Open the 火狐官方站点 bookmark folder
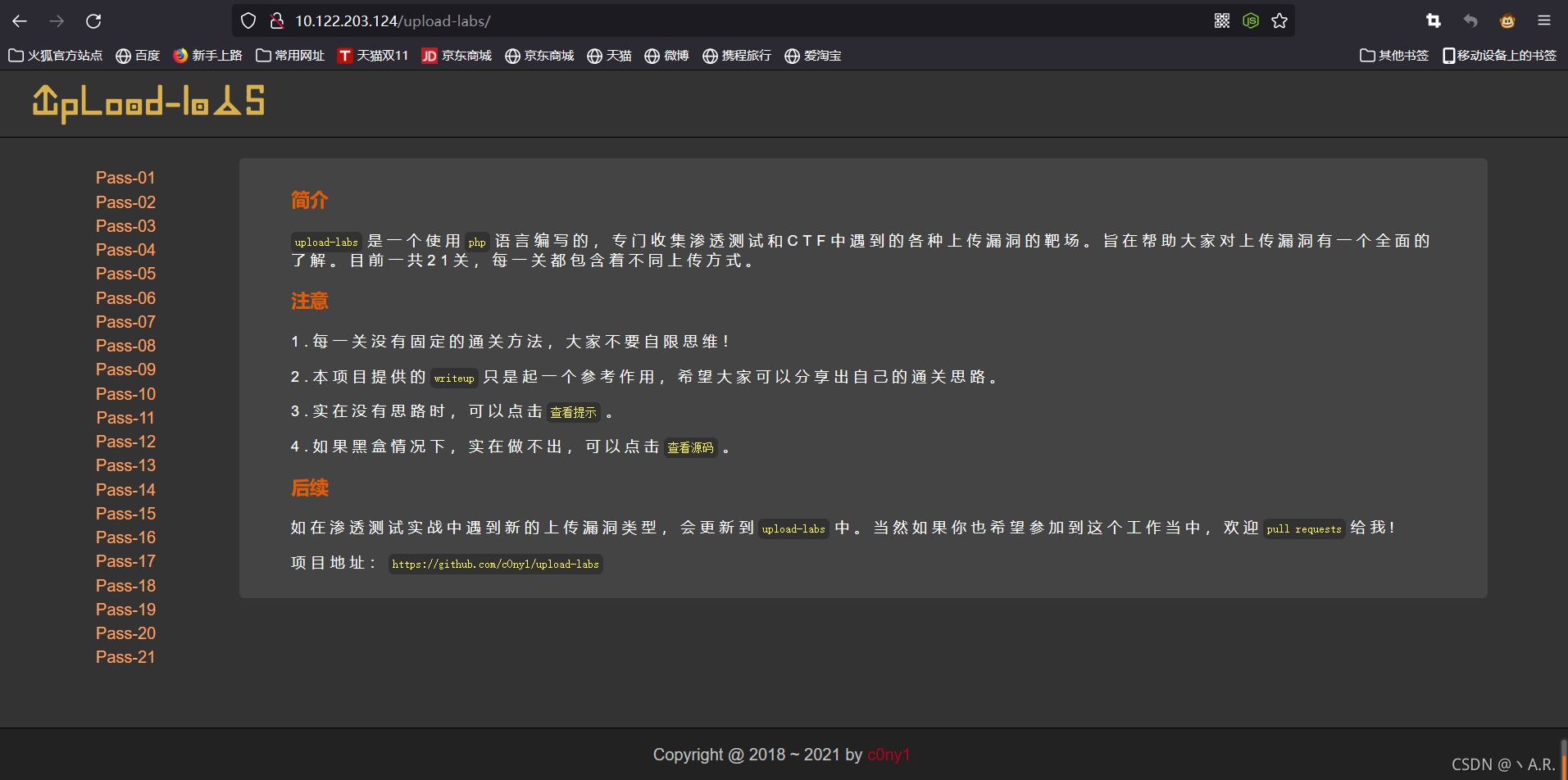Screen dimensions: 1568x780 pos(56,56)
